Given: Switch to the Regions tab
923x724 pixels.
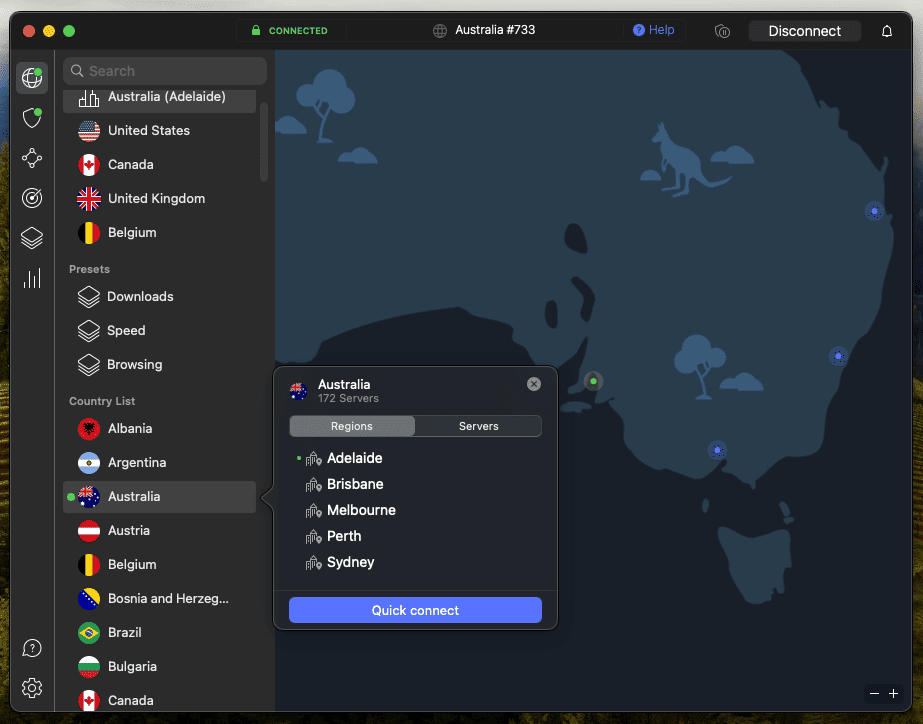Looking at the screenshot, I should pos(352,426).
